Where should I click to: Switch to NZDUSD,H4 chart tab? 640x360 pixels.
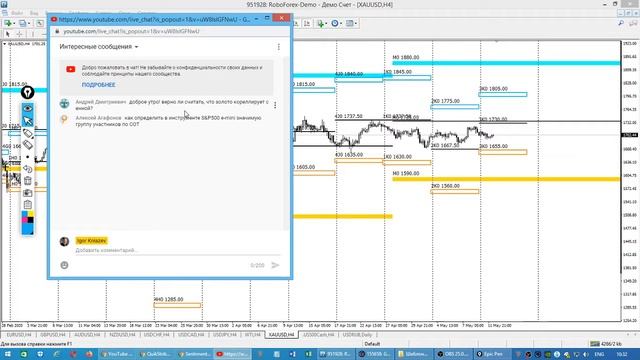coord(122,335)
